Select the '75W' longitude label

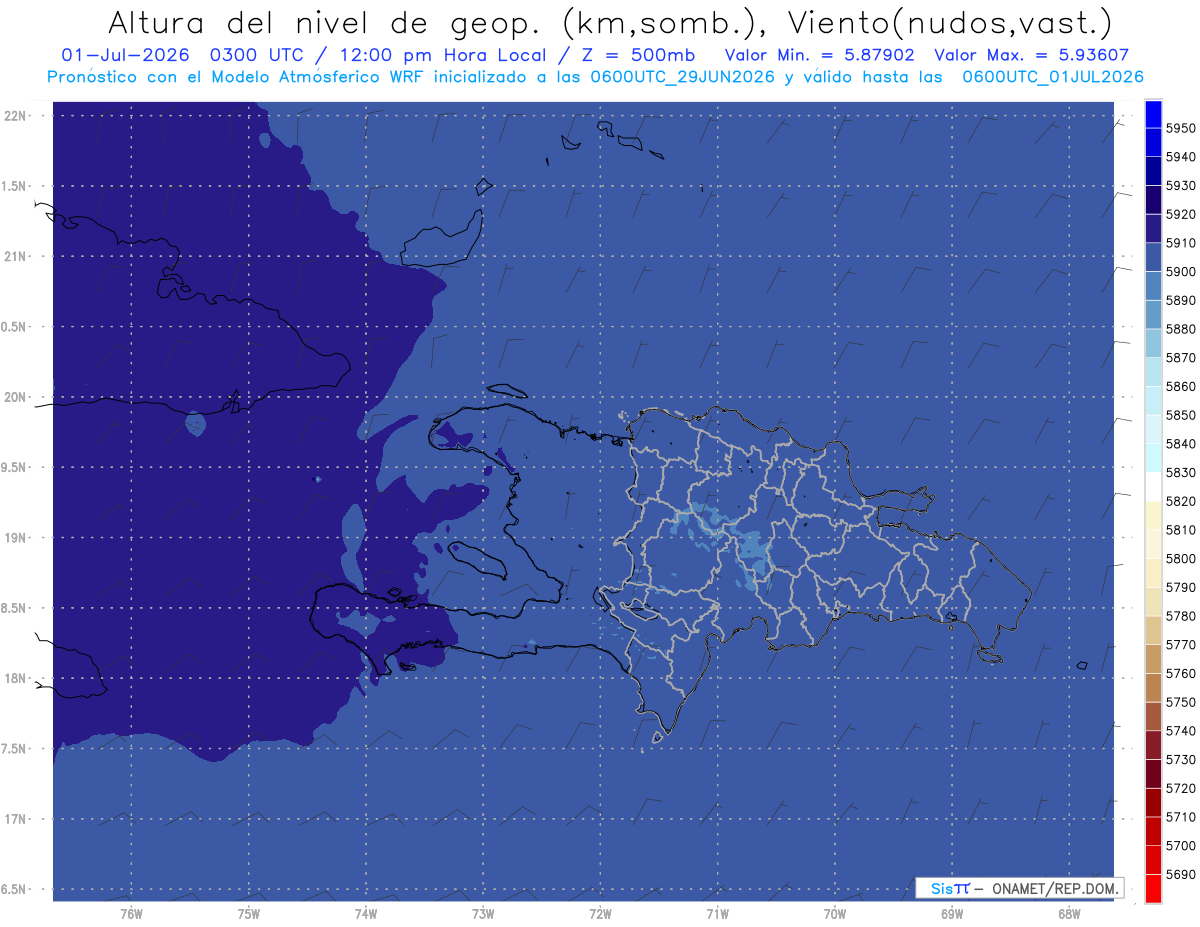tap(248, 914)
